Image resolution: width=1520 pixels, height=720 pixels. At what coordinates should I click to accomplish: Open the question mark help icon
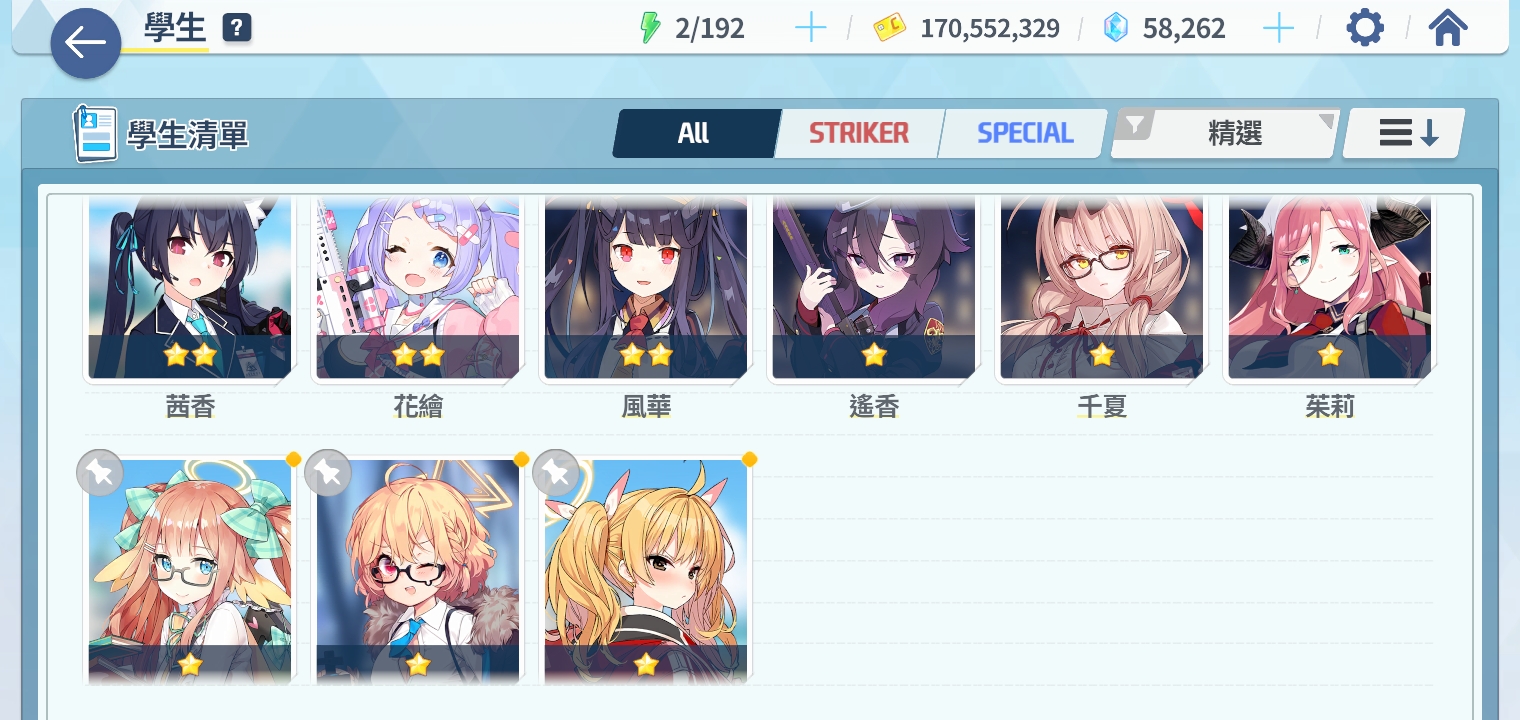(237, 28)
